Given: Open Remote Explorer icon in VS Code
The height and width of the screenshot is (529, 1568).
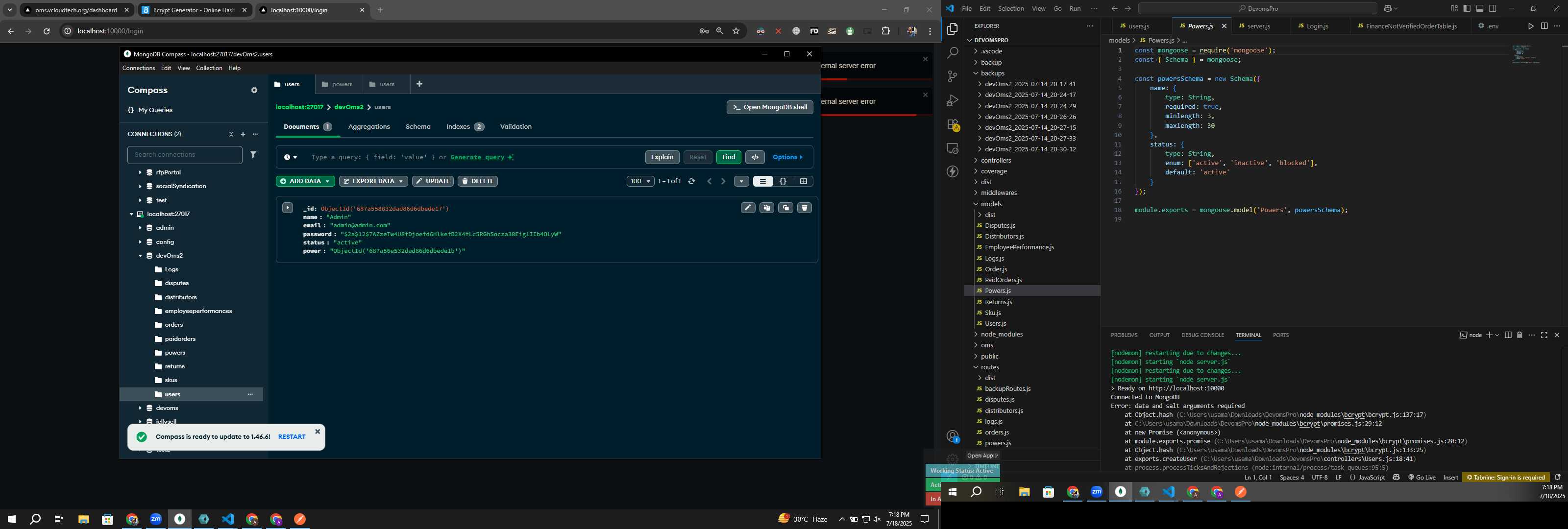Looking at the screenshot, I should (953, 148).
